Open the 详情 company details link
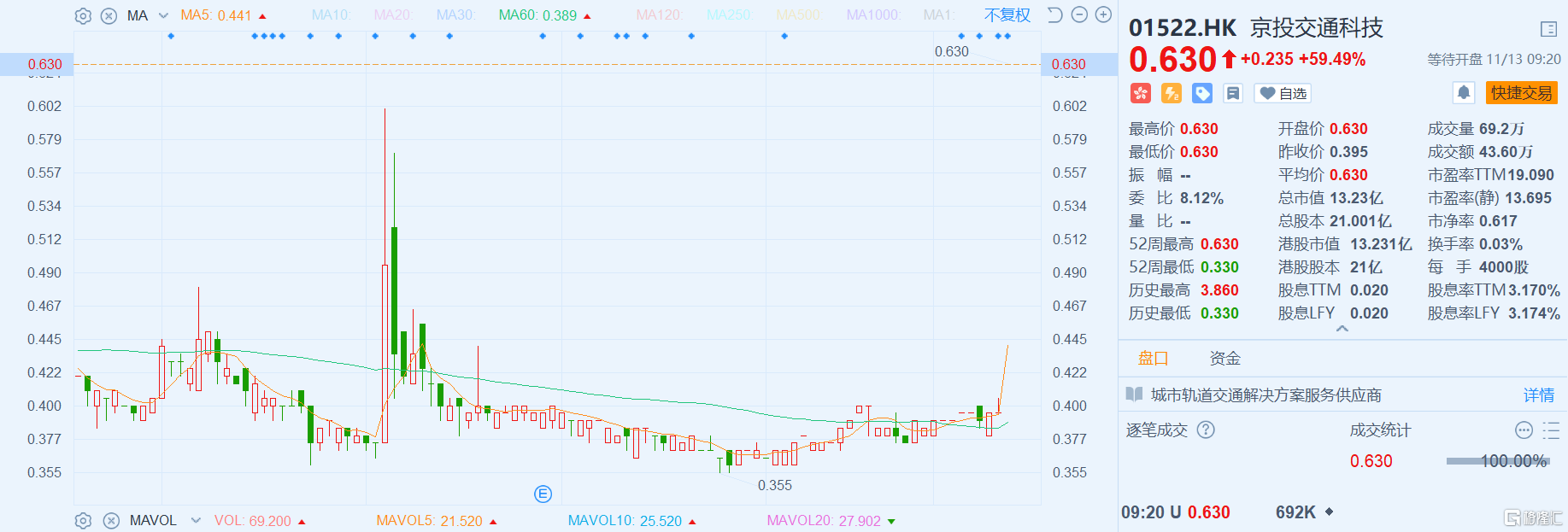This screenshot has height=532, width=1568. (x=1538, y=395)
